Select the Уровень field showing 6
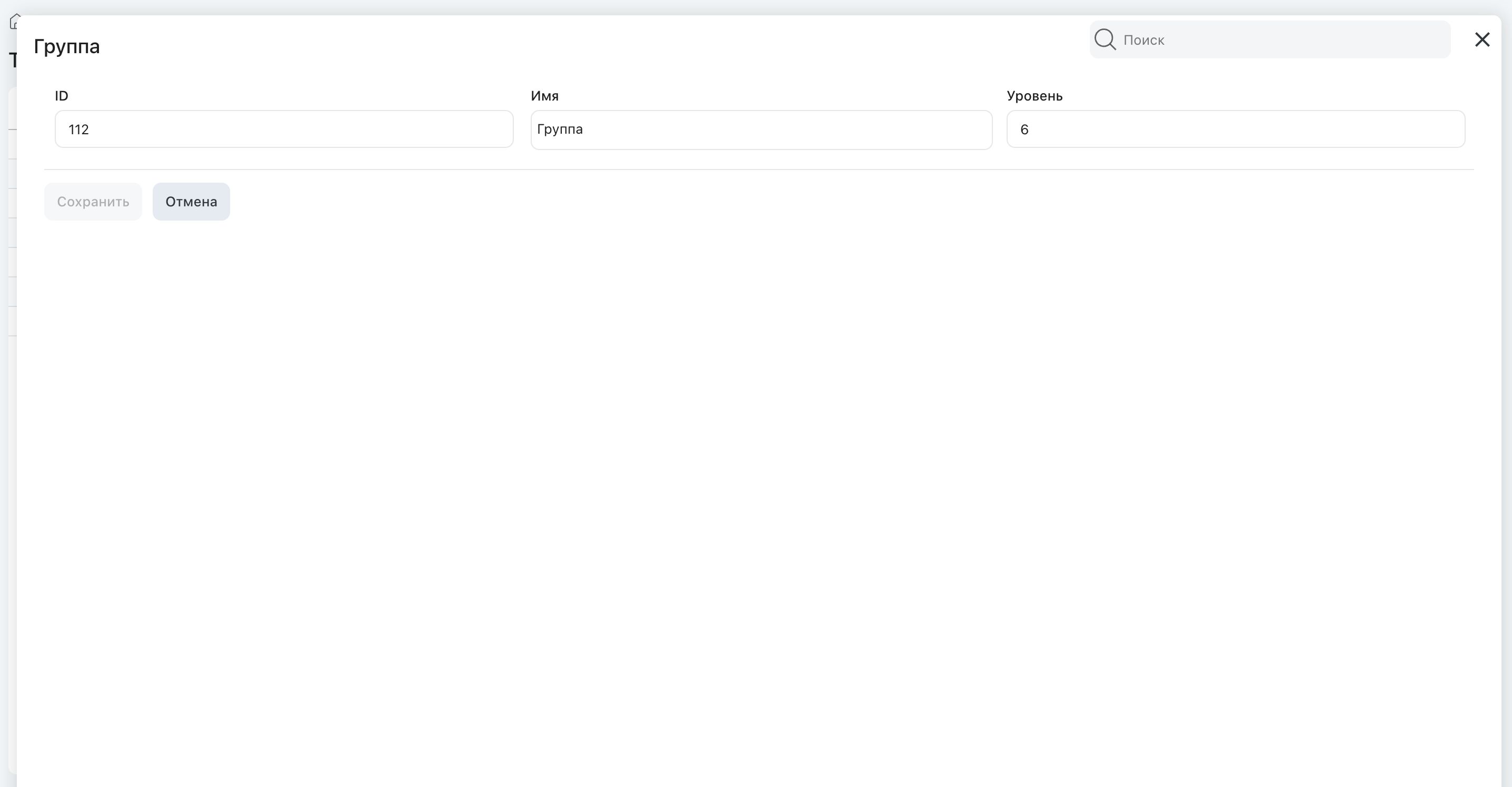The height and width of the screenshot is (787, 1512). coord(1236,129)
